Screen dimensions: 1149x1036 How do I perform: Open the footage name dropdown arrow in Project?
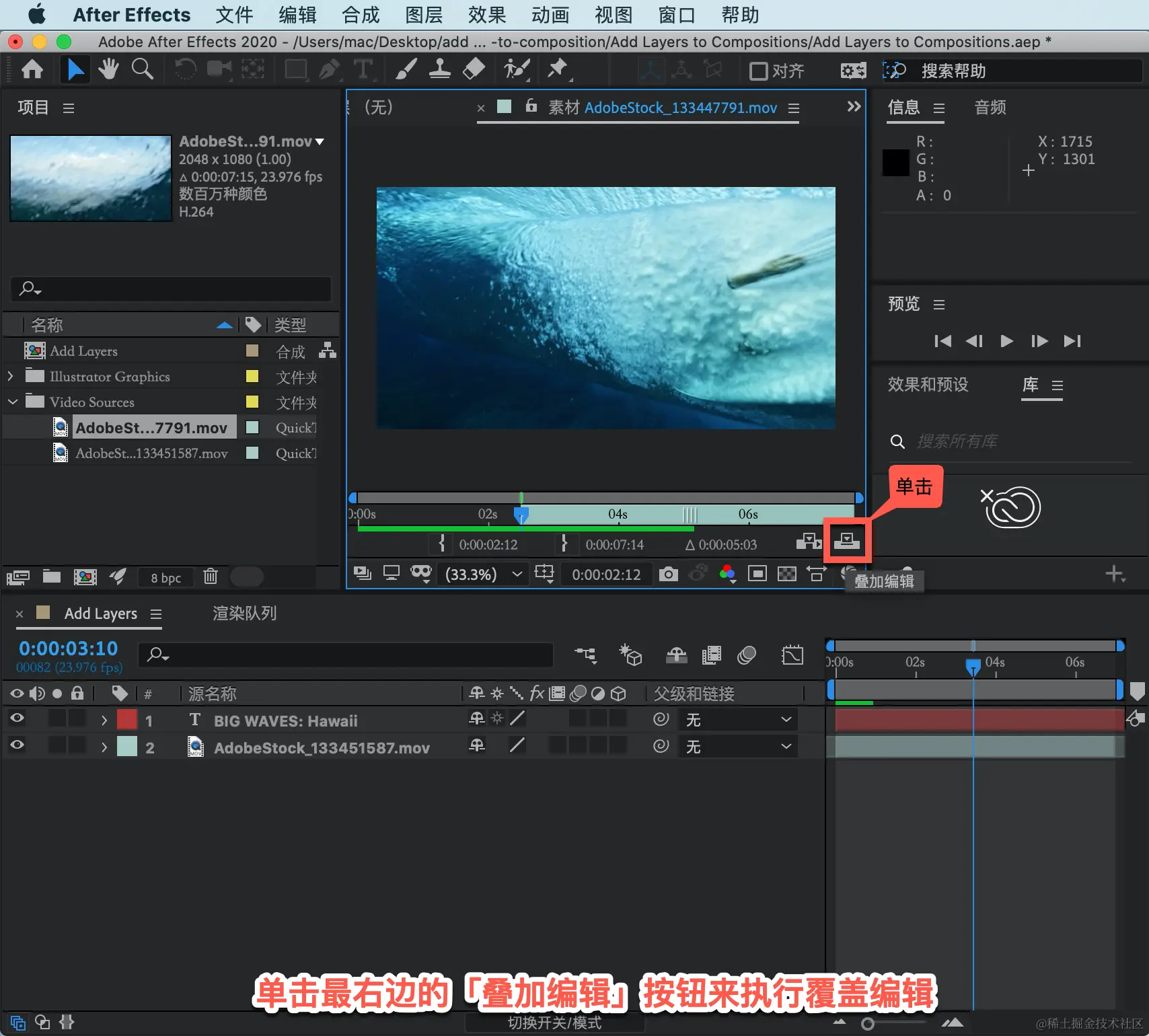point(320,142)
